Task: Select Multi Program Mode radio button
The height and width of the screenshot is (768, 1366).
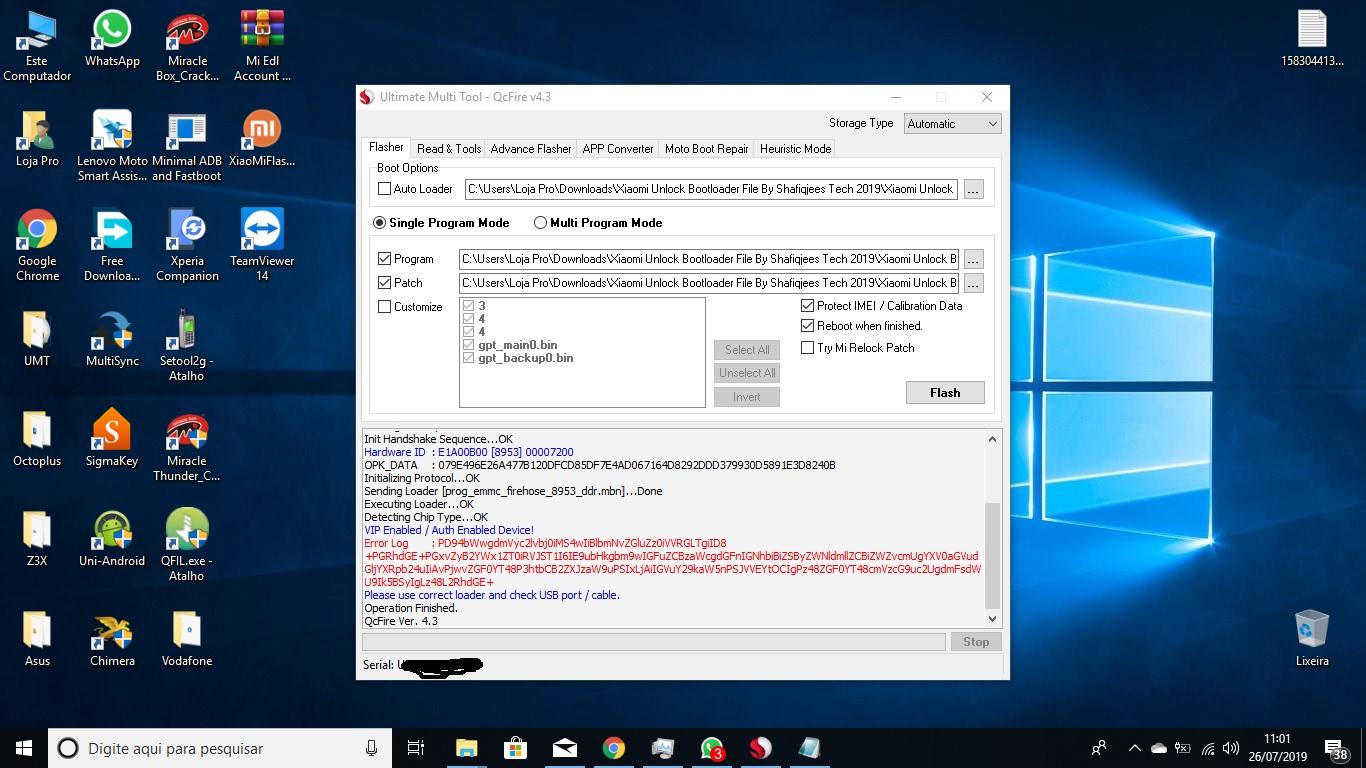Action: coord(540,222)
